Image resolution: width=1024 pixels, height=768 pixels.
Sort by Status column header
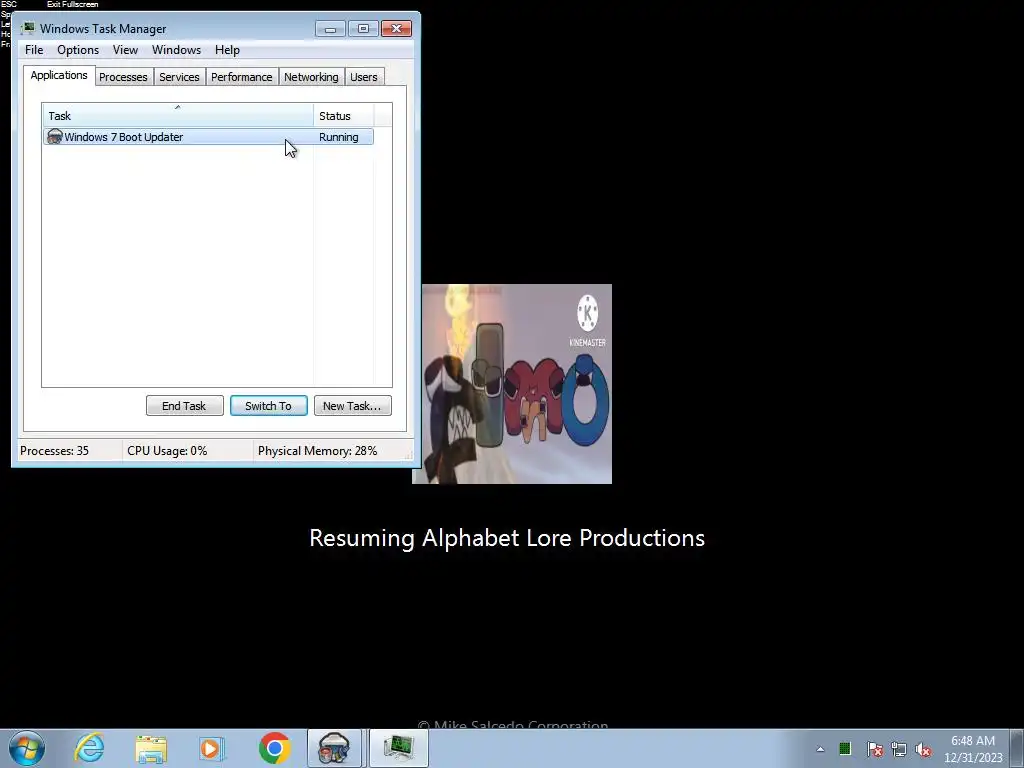(x=344, y=116)
